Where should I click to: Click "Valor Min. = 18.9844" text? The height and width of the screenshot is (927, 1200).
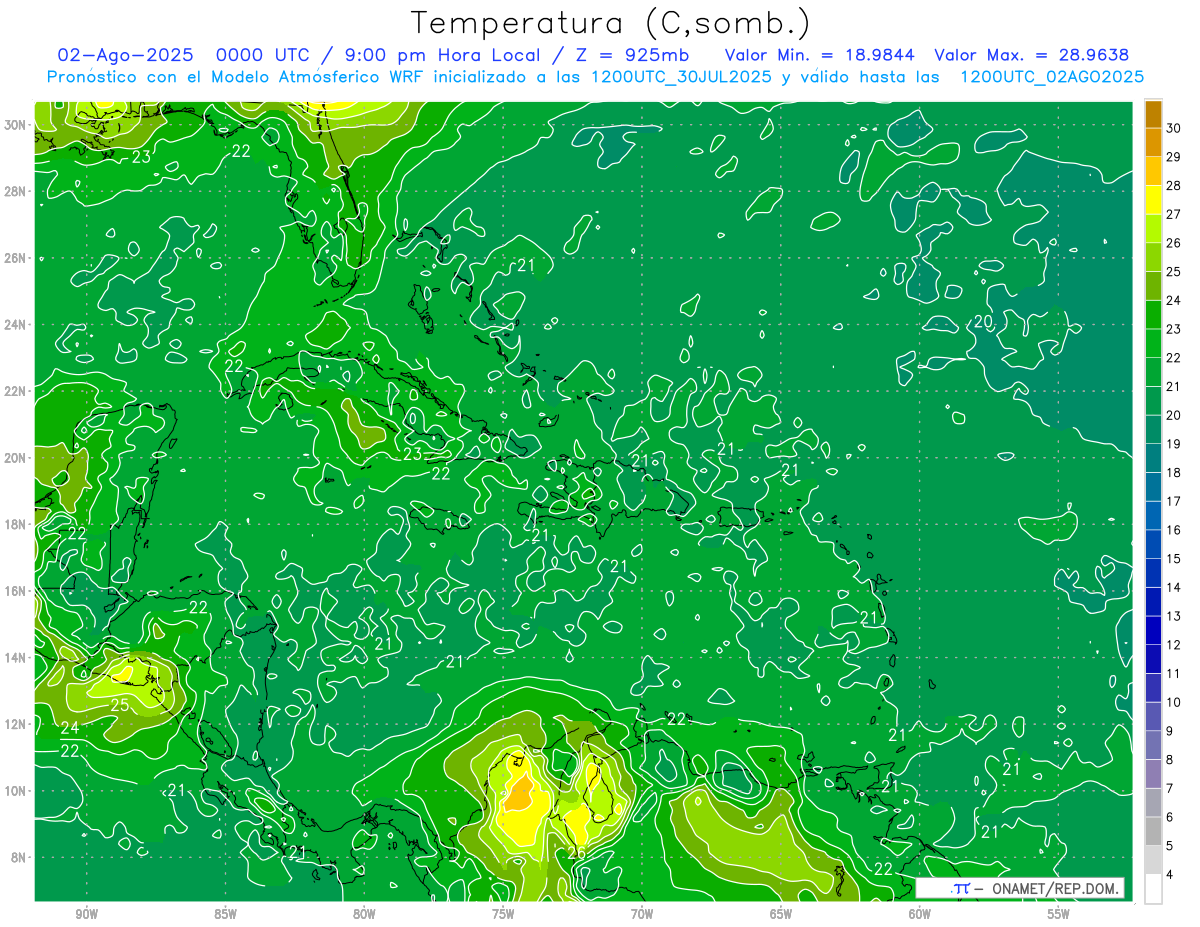point(820,55)
